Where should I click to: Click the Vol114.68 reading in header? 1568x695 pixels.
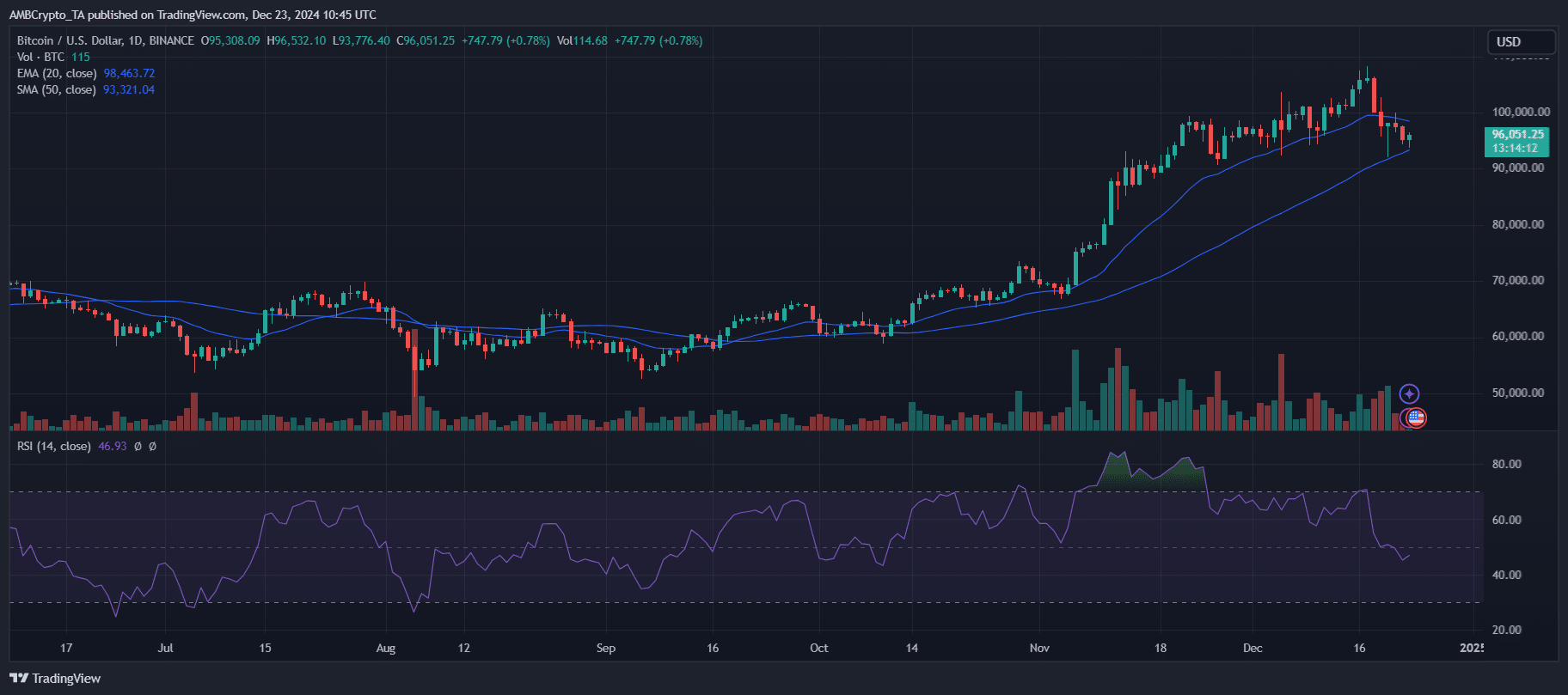[582, 40]
